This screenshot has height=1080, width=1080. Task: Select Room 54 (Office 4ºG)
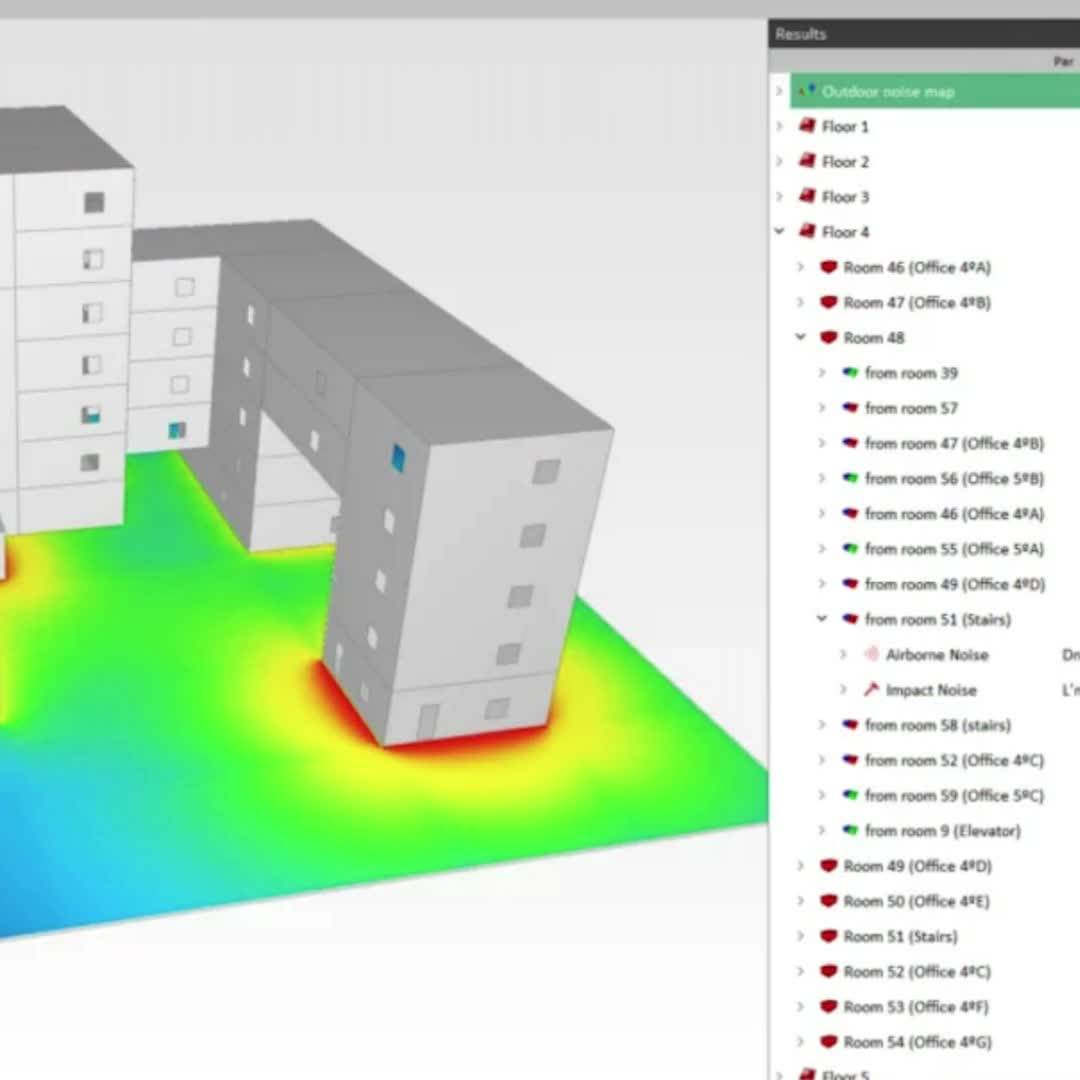tap(917, 1042)
